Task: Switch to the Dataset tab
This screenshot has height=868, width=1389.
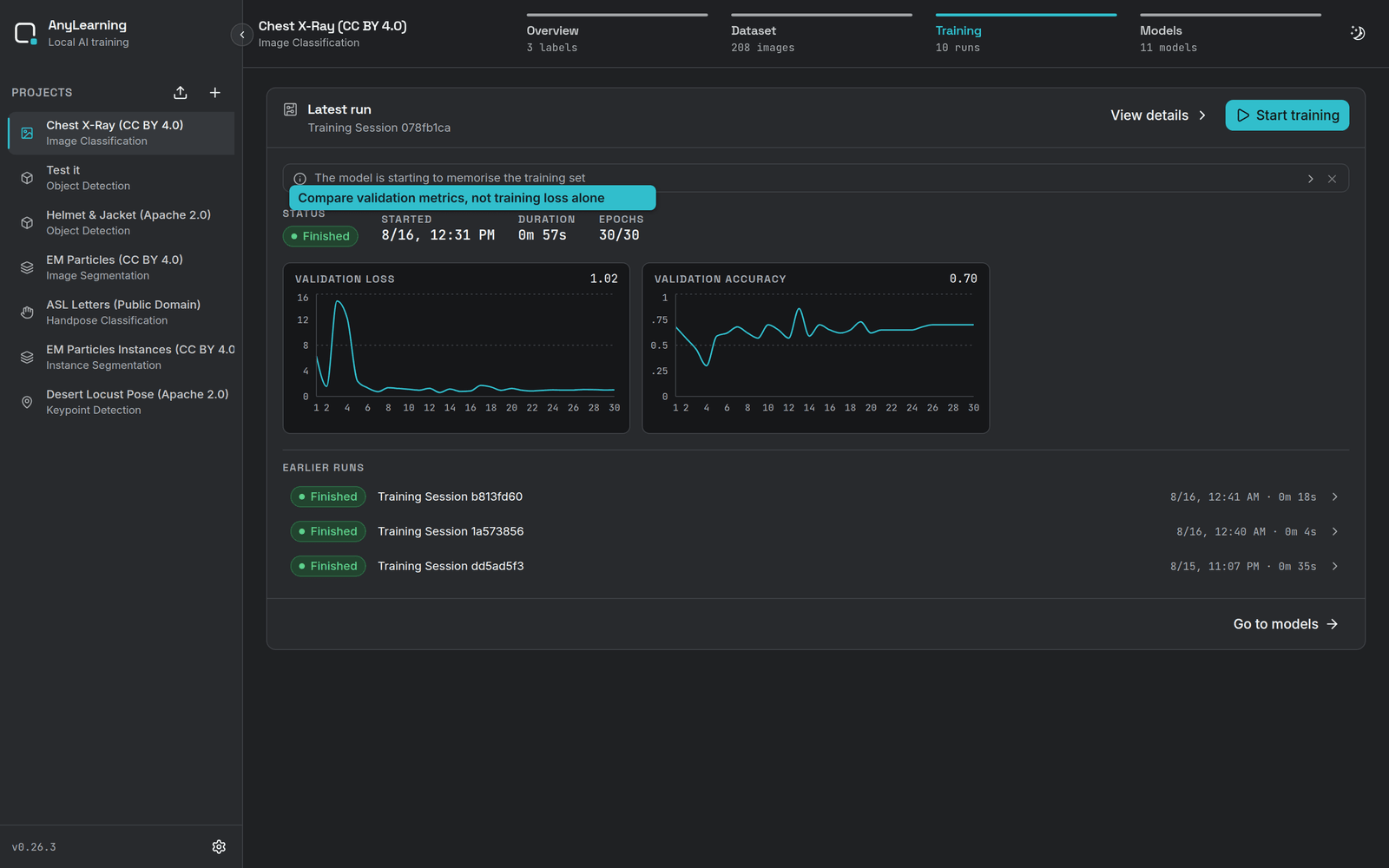Action: 821,35
